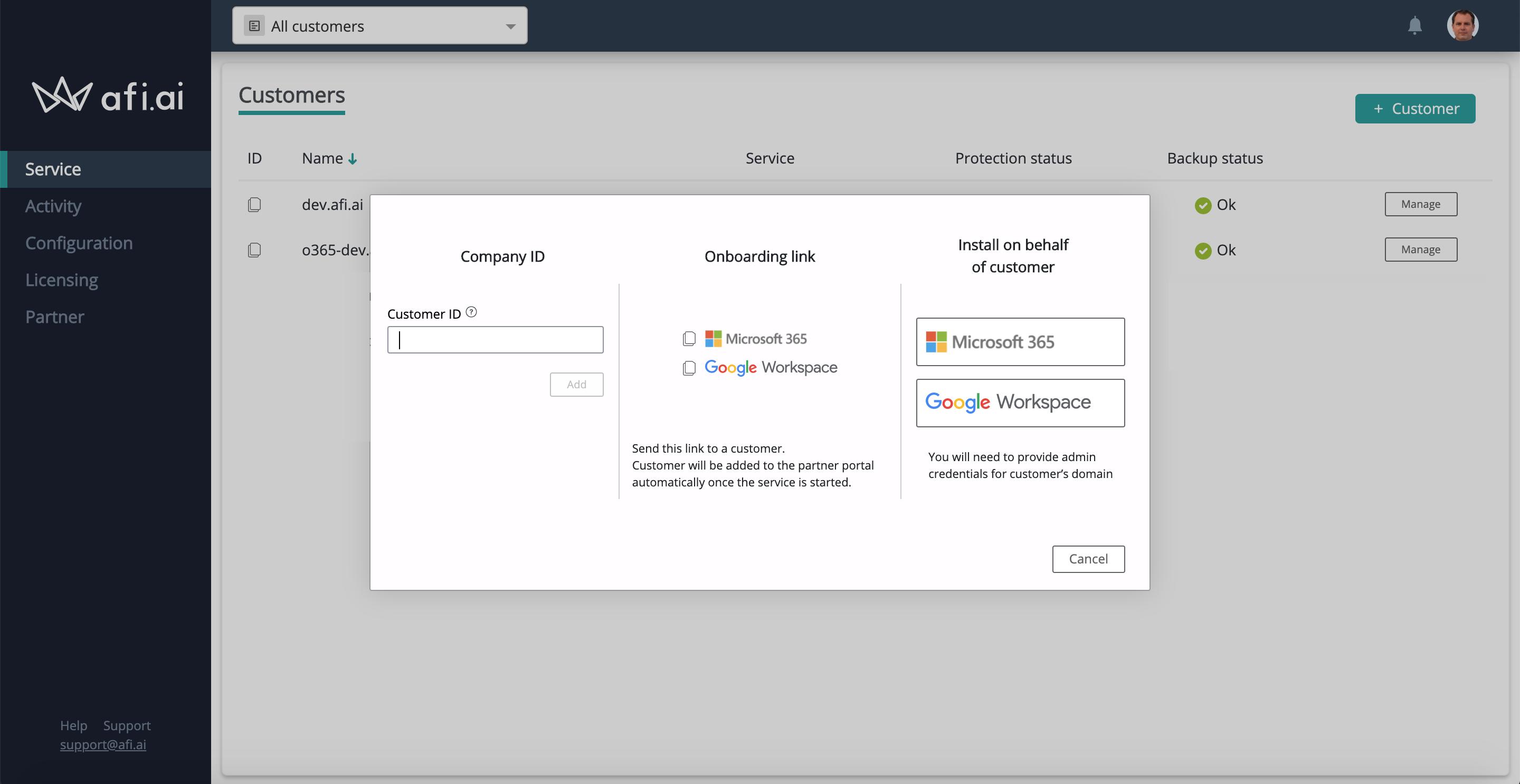Cancel the add customer dialog
Image resolution: width=1520 pixels, height=784 pixels.
click(1088, 559)
